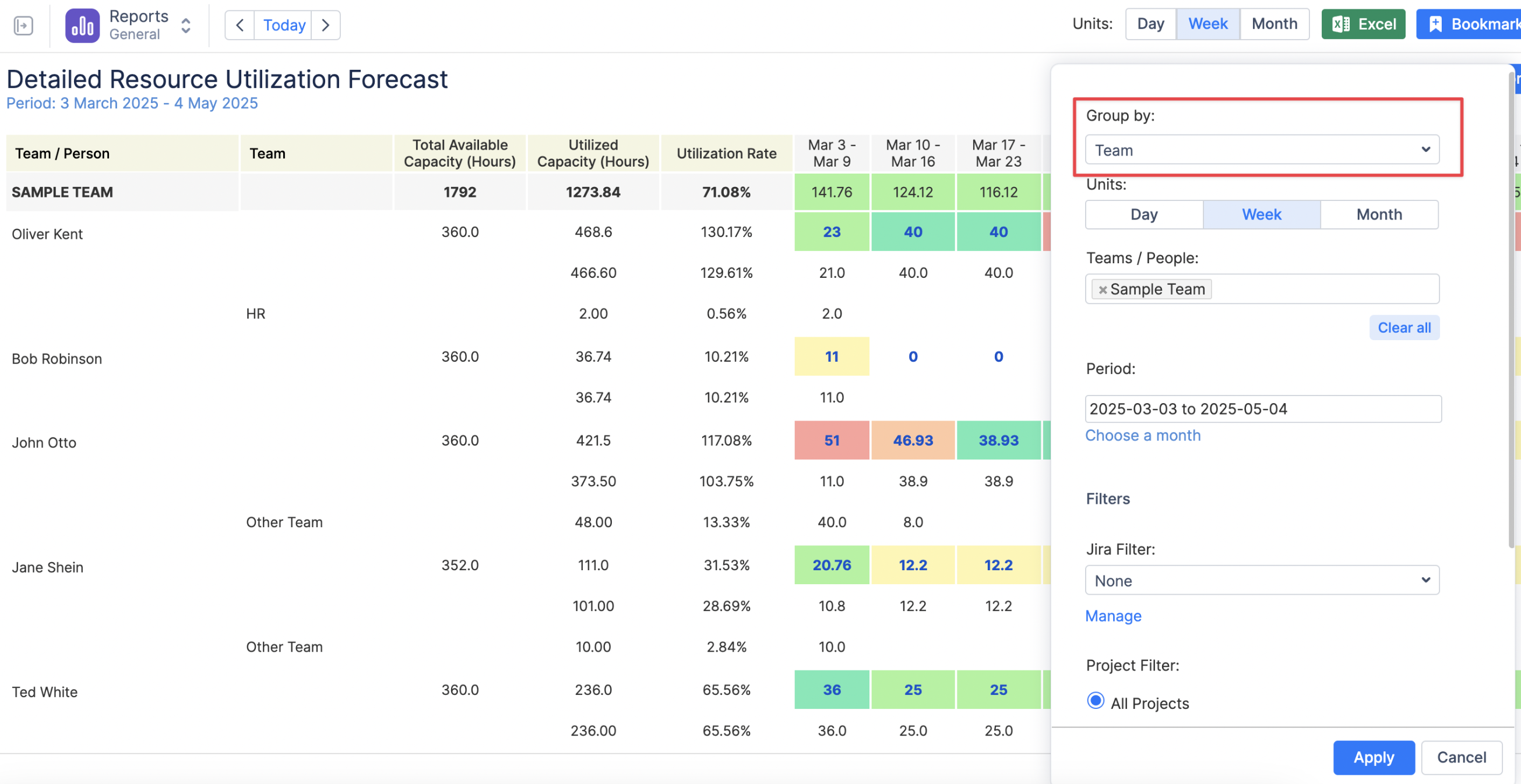Expand the Jira Filter dropdown

click(1261, 580)
